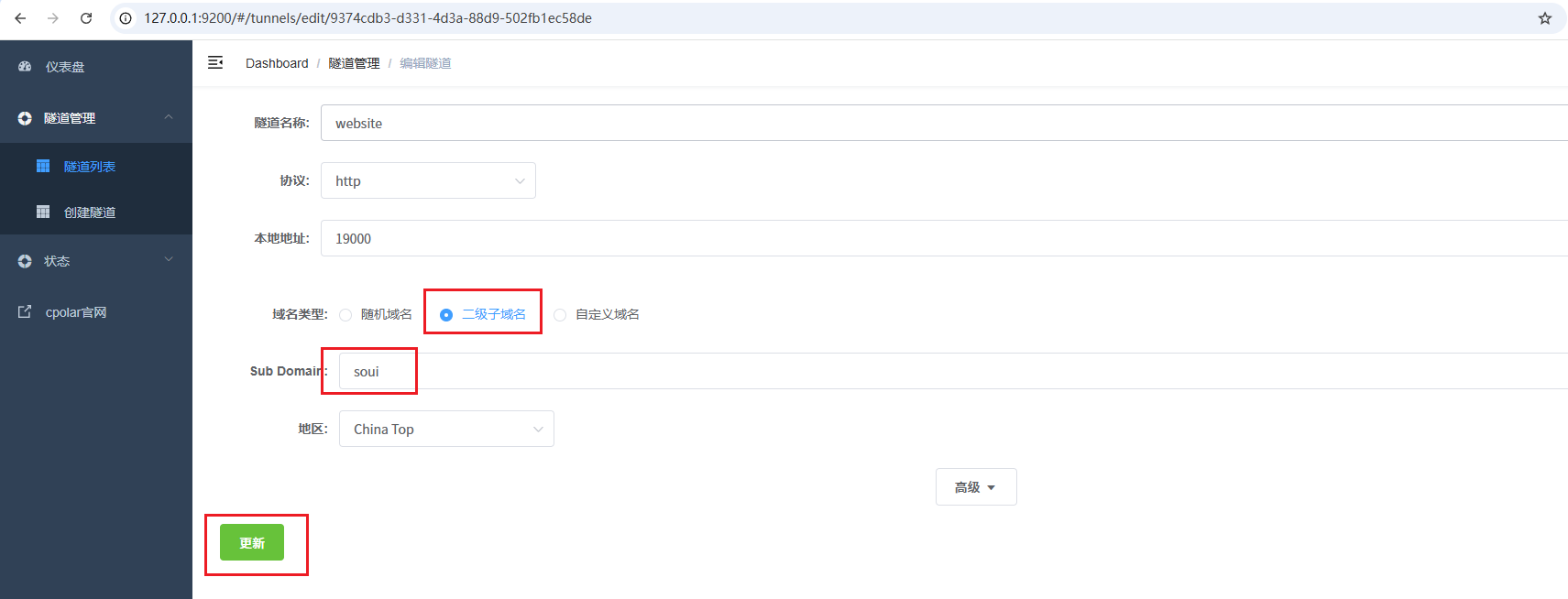Click the tunnel management plus icon
Image resolution: width=1568 pixels, height=599 pixels.
(25, 118)
